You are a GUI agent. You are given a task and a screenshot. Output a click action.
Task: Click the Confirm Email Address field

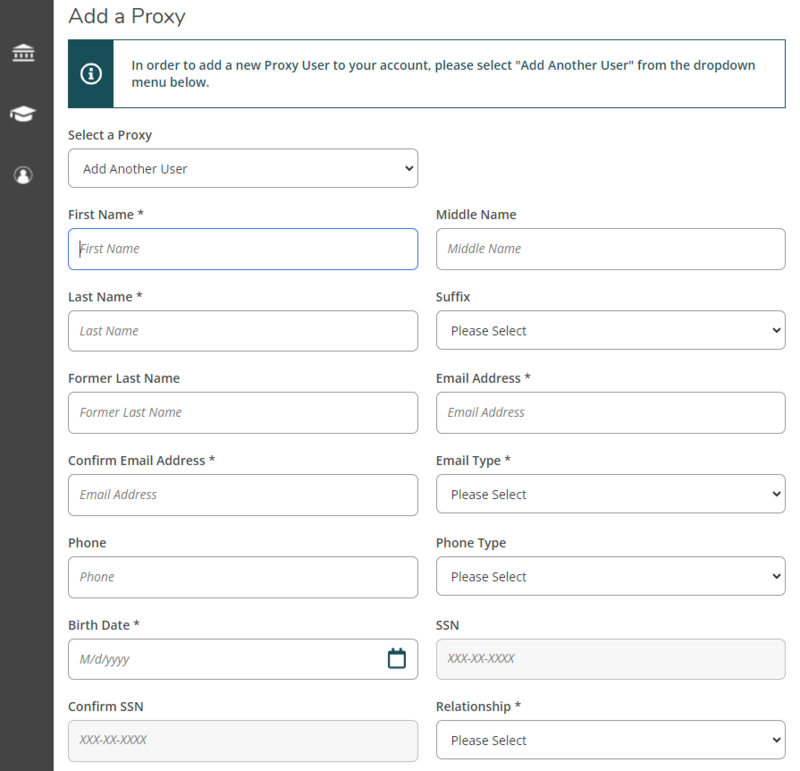[242, 494]
